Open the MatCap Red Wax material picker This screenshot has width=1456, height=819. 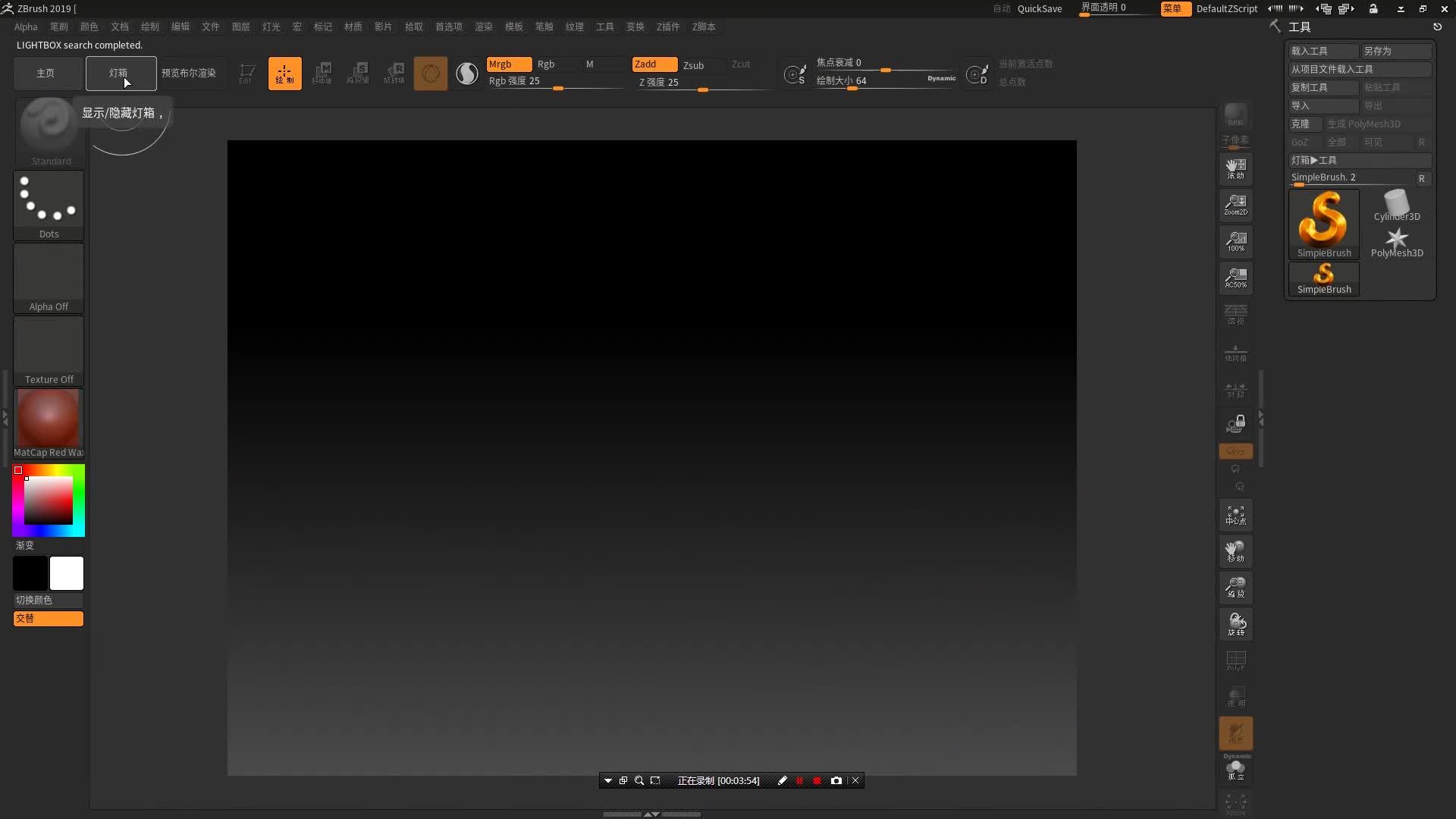[x=49, y=422]
